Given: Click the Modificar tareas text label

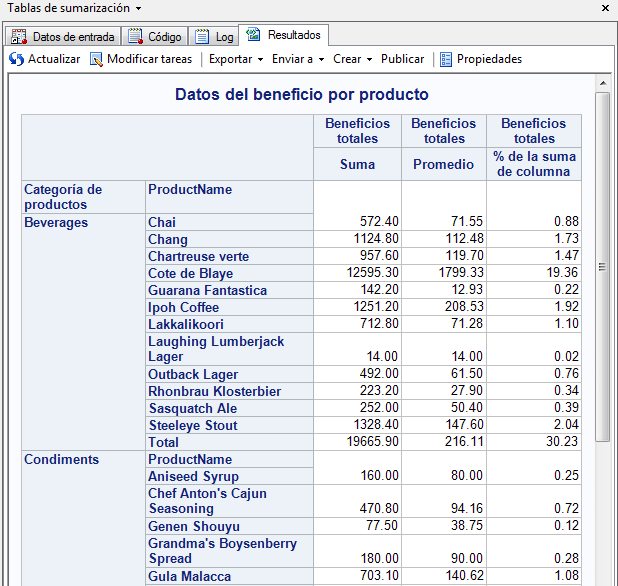Looking at the screenshot, I should click(149, 59).
